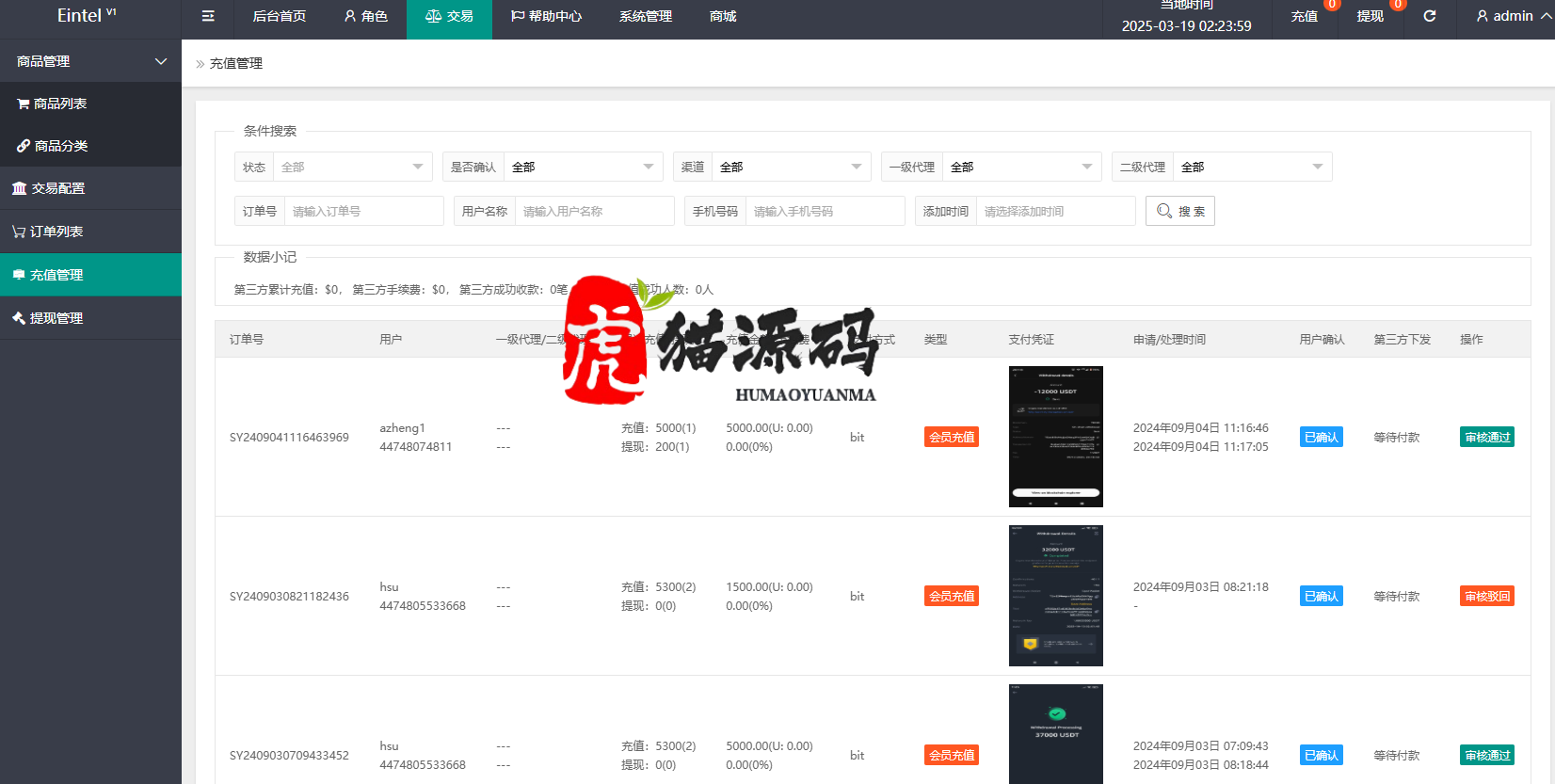1555x784 pixels.
Task: Open the 角色 top menu
Action: click(365, 16)
